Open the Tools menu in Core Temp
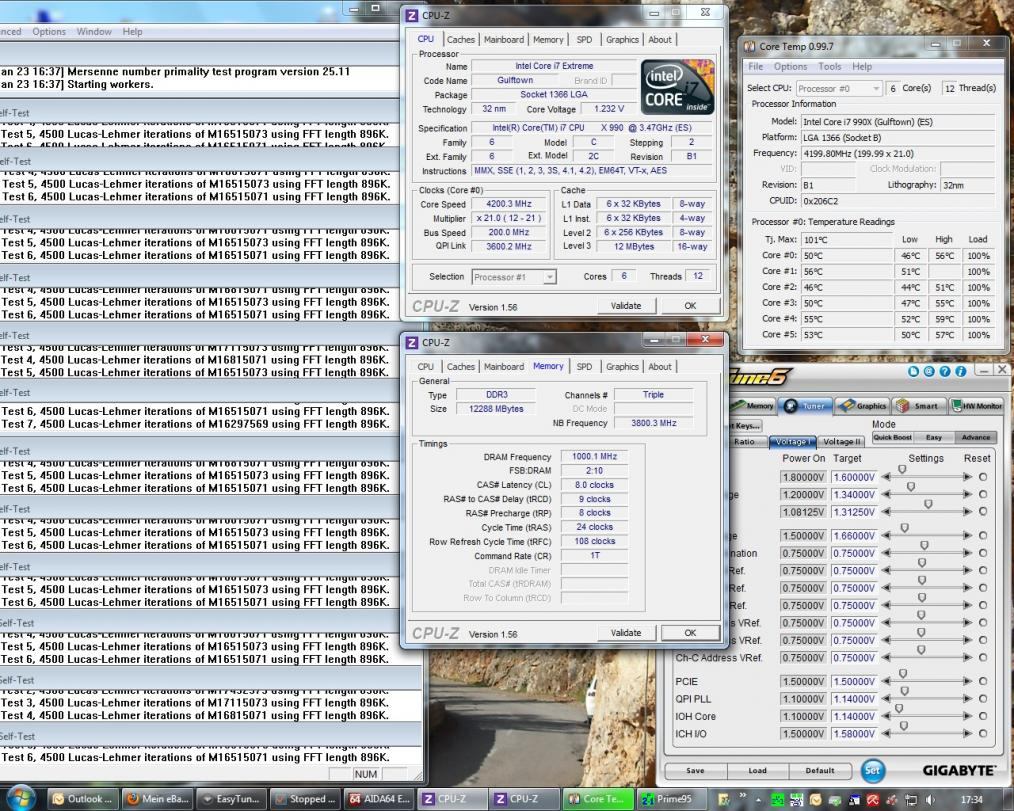Screen dimensions: 1014x811 pyautogui.click(x=829, y=67)
